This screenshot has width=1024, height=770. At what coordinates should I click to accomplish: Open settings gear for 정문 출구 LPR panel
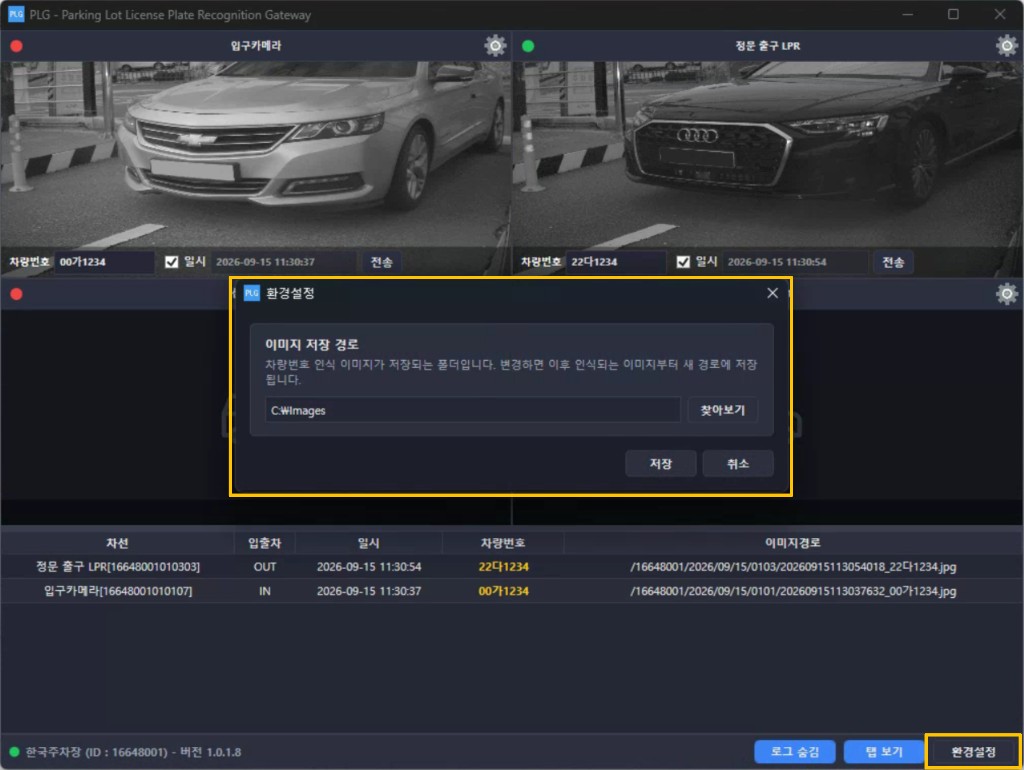(x=1006, y=46)
